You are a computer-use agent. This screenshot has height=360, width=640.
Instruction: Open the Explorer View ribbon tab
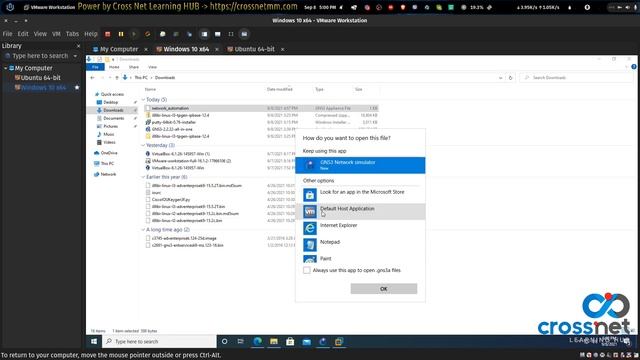click(152, 67)
